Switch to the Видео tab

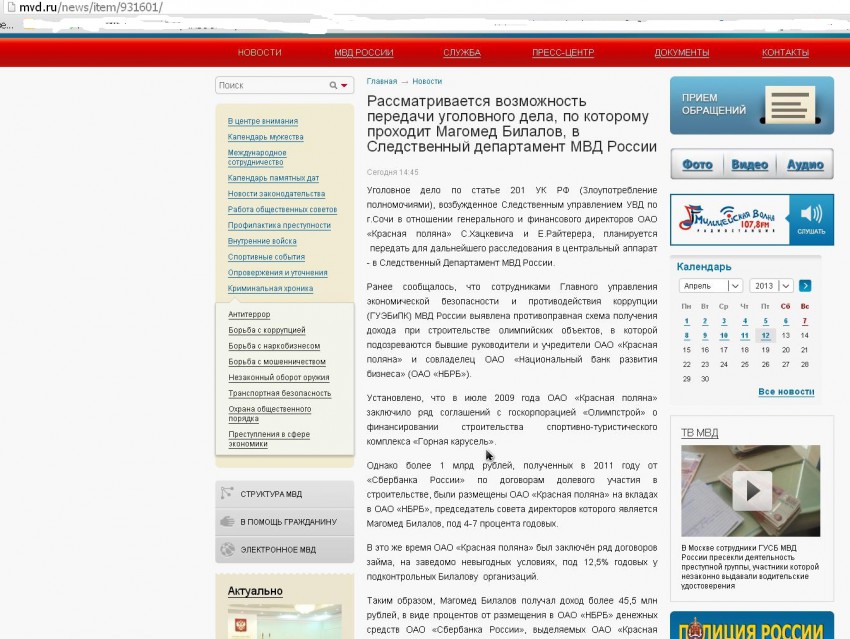(x=749, y=165)
